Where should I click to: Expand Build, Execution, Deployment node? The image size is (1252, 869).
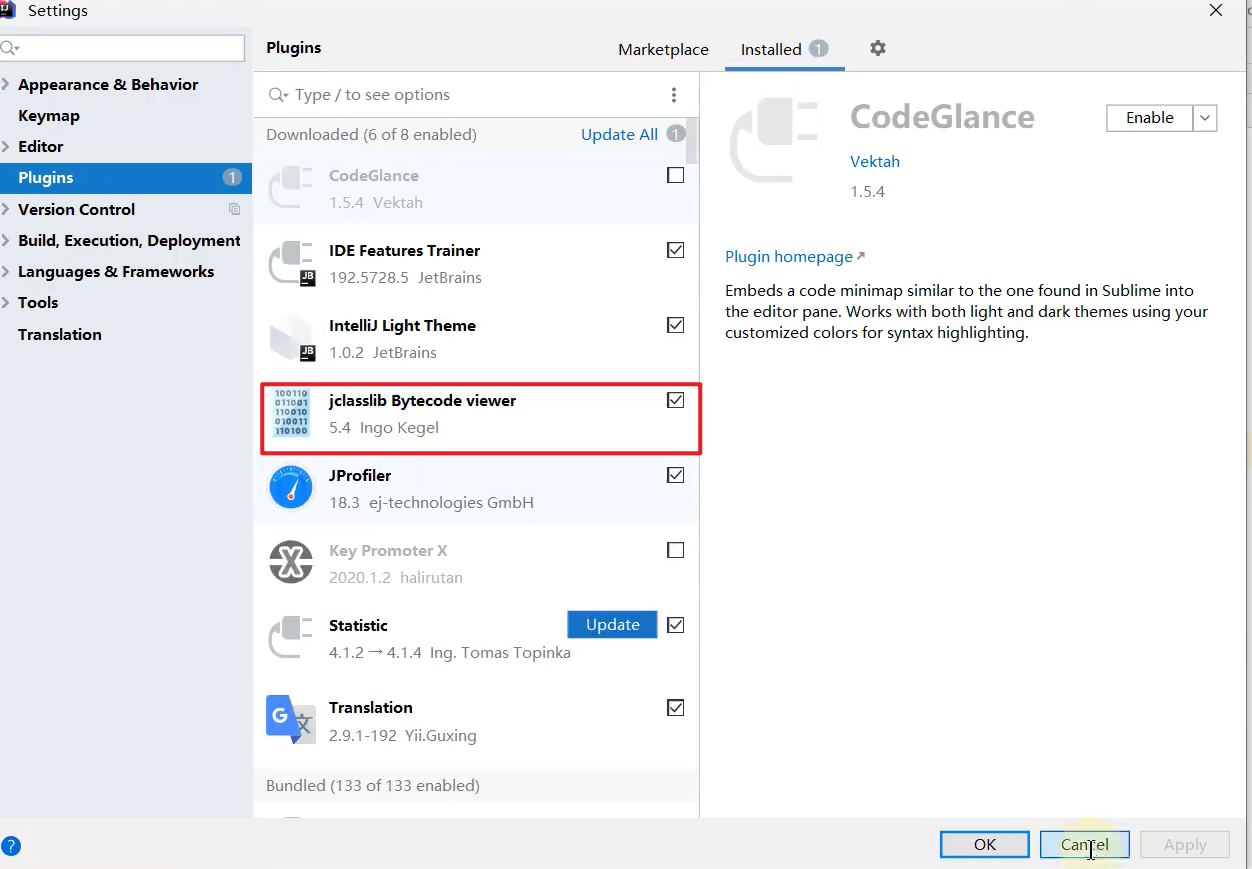click(x=7, y=241)
